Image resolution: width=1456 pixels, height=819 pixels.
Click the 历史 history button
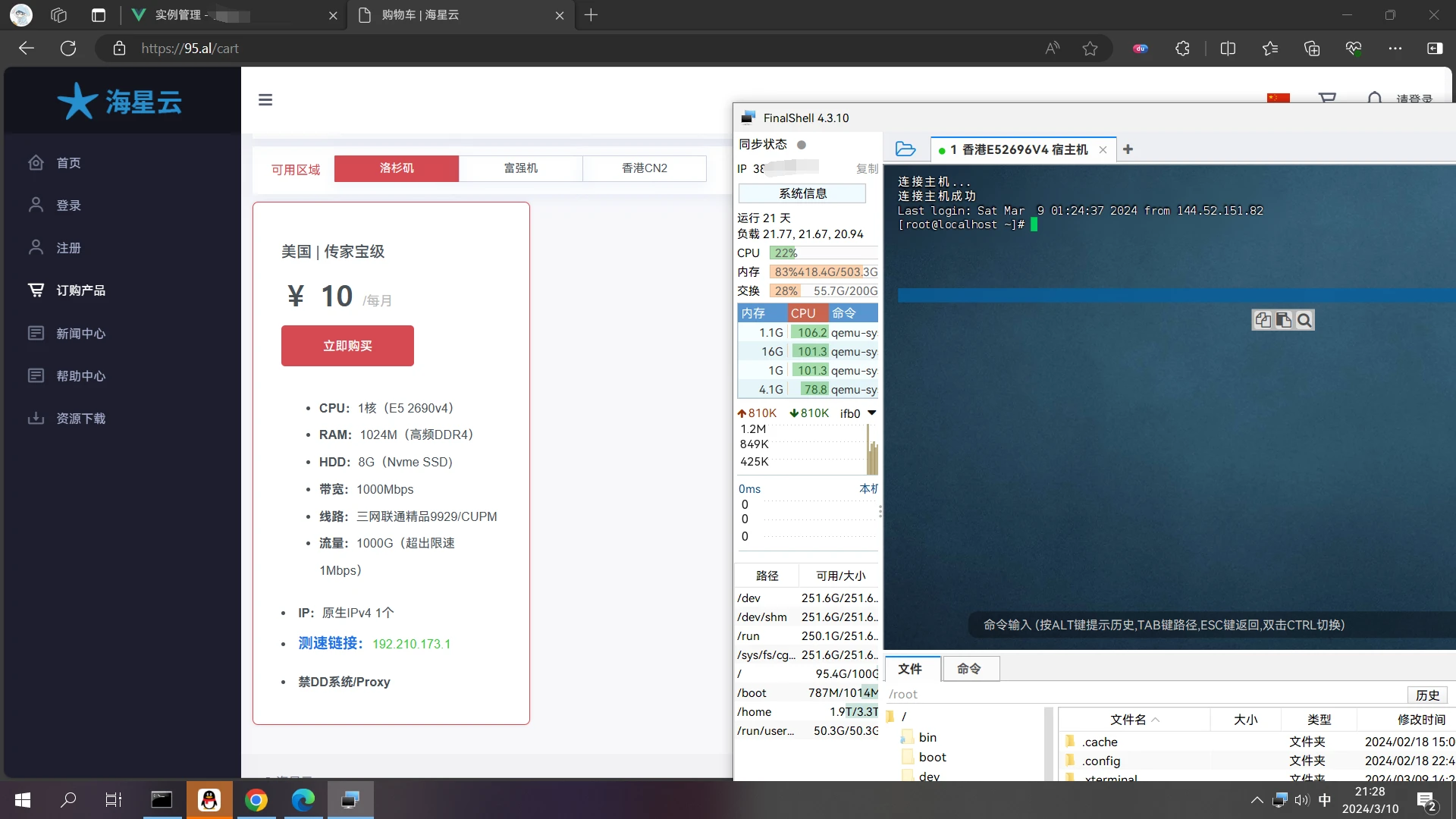click(x=1427, y=695)
